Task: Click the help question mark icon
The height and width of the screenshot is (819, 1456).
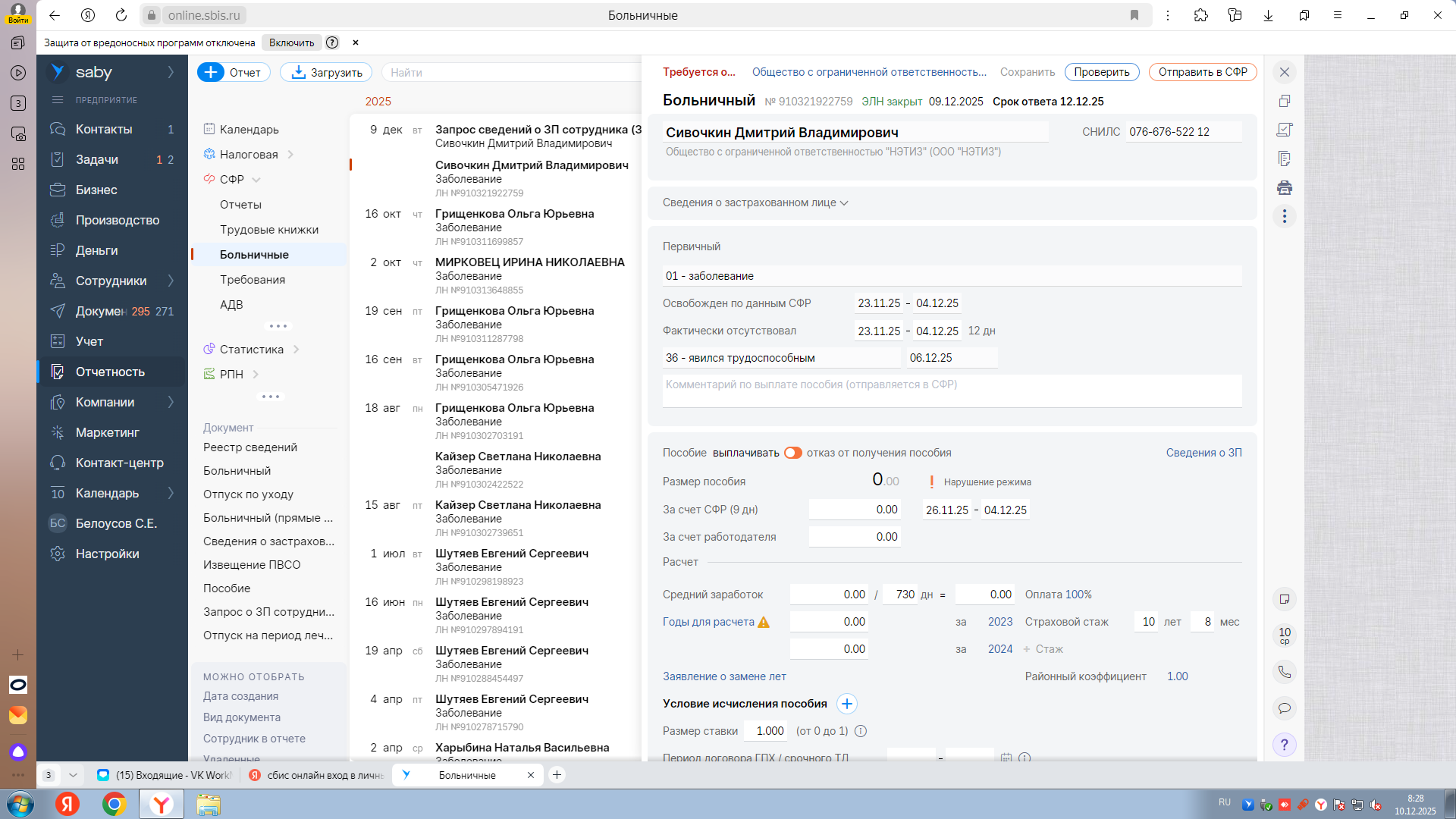Action: (x=1284, y=745)
